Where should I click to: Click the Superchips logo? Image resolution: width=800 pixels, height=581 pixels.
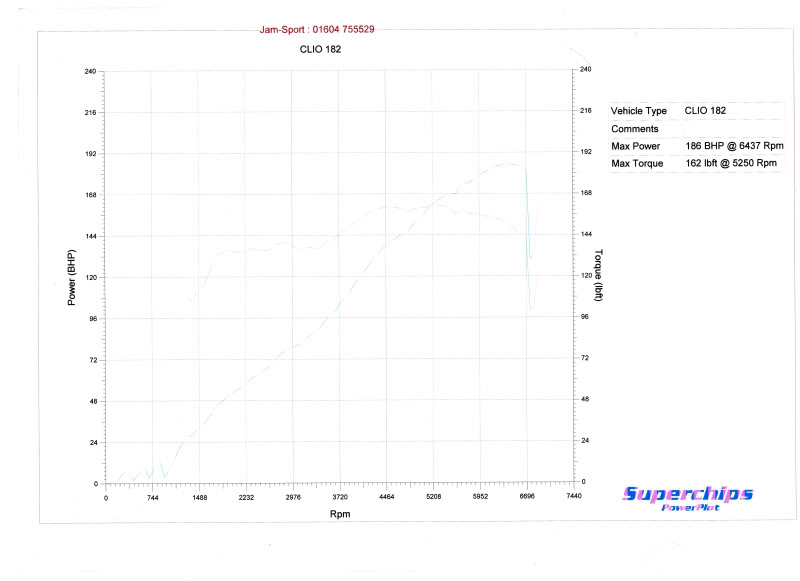(x=688, y=494)
